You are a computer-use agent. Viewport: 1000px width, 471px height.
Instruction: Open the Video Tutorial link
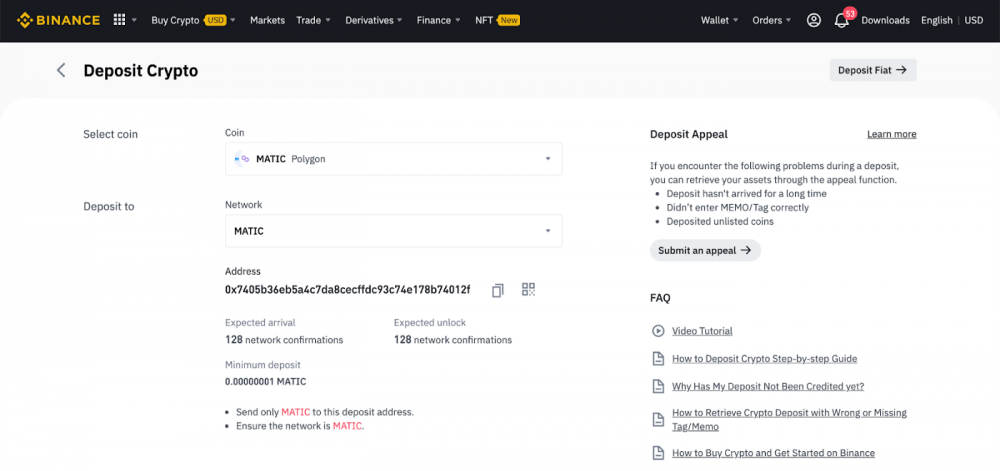tap(702, 331)
